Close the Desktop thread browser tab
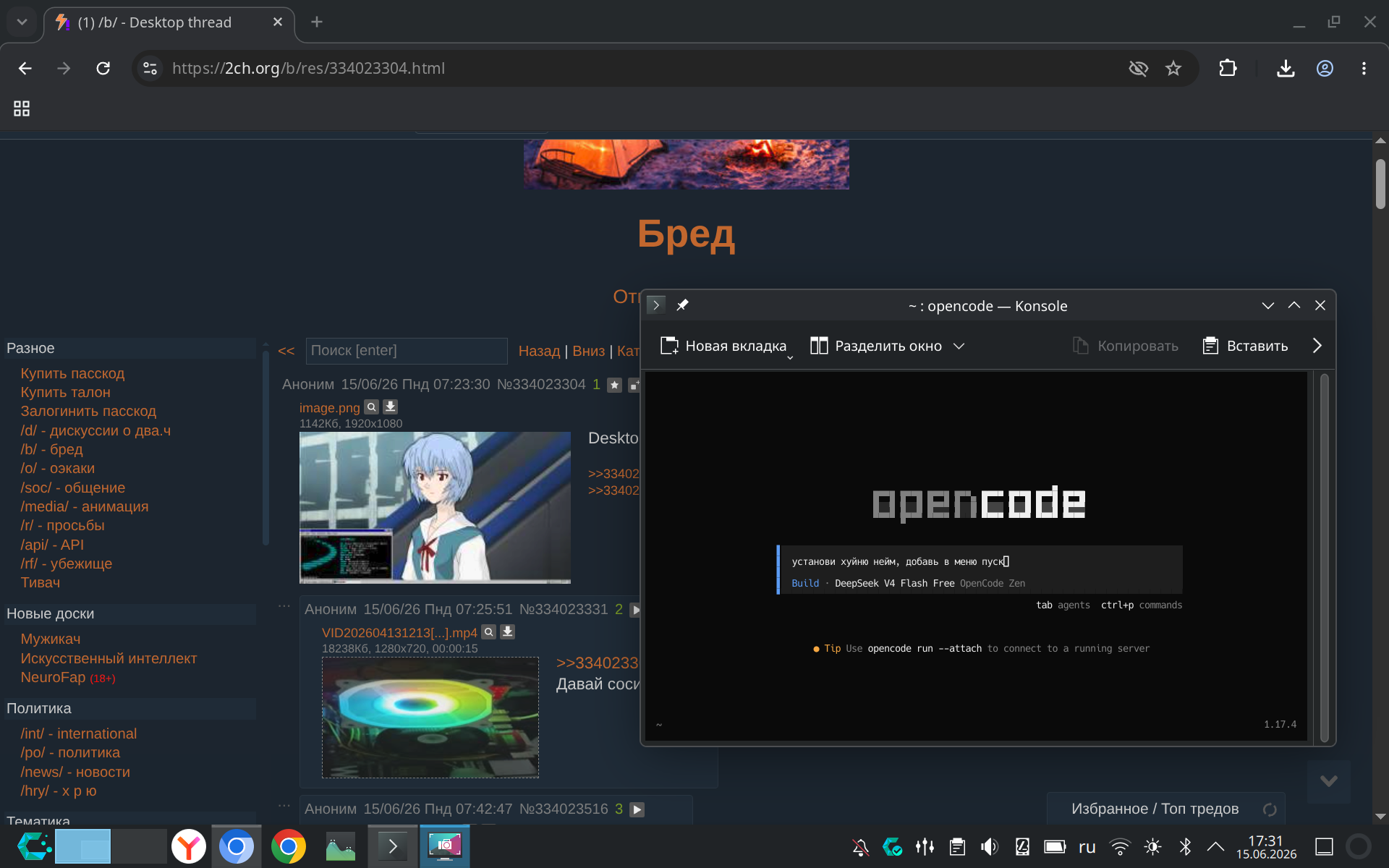This screenshot has height=868, width=1389. [278, 22]
